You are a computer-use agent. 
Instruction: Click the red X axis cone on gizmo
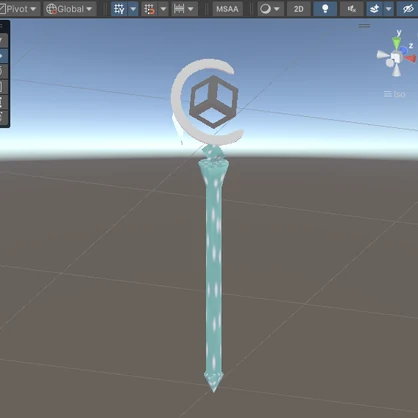pos(411,59)
